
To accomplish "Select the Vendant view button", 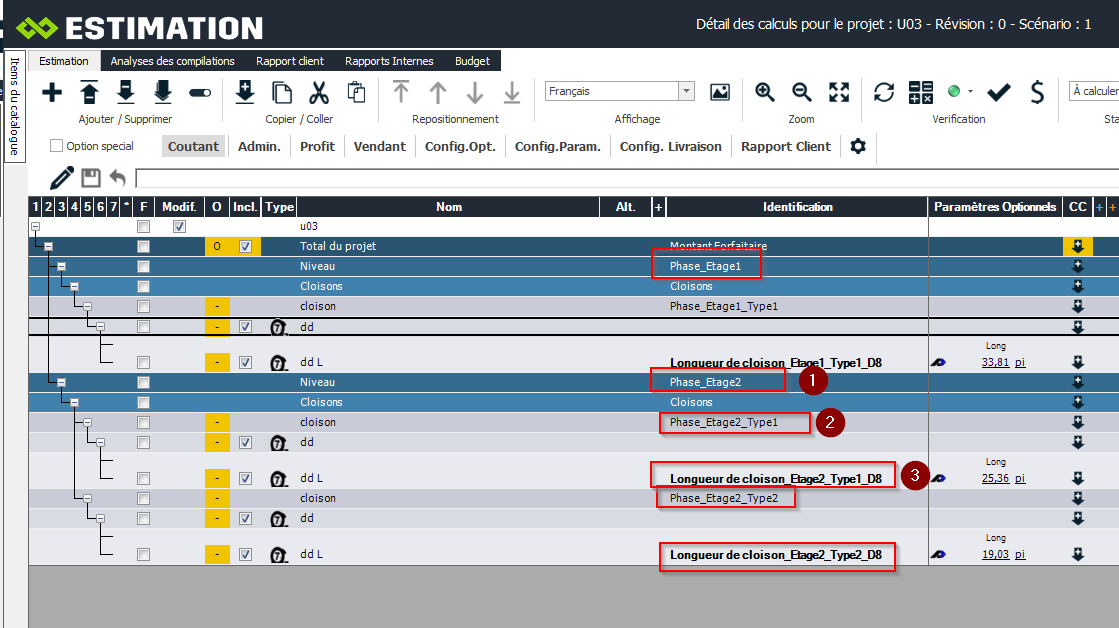I will (x=379, y=146).
